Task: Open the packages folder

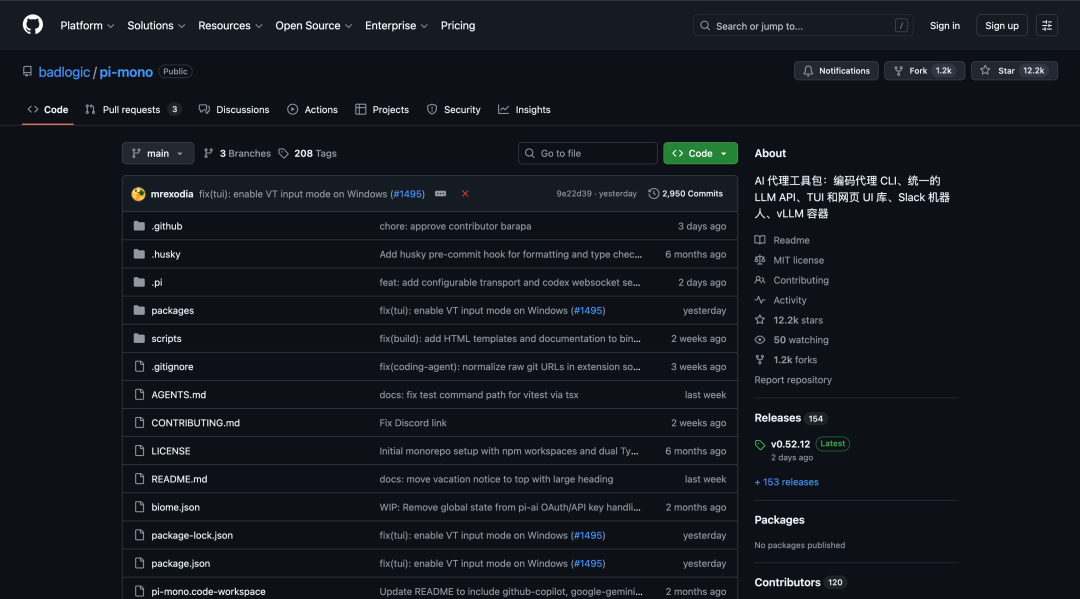Action: pyautogui.click(x=173, y=311)
